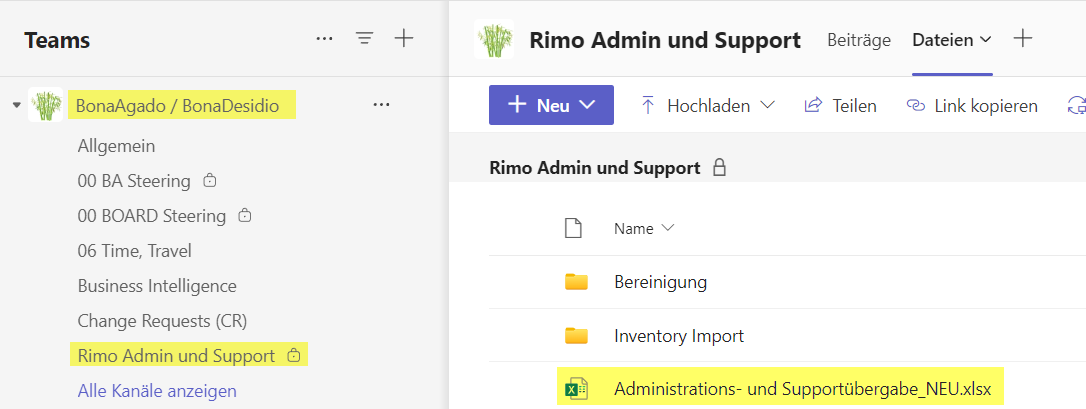Click the Inventory Import folder icon
The width and height of the screenshot is (1086, 409).
point(576,336)
